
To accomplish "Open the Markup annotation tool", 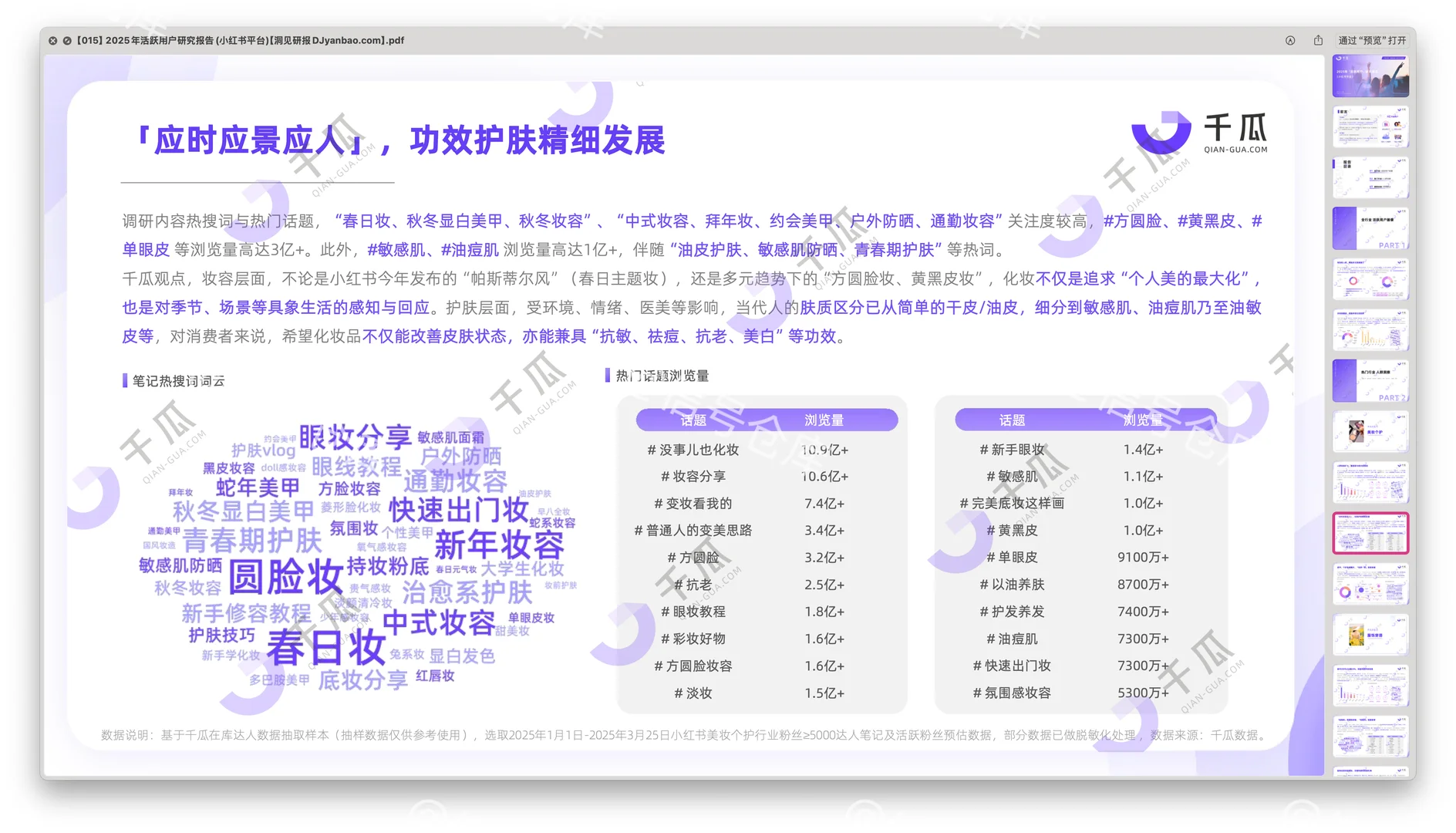I will (1289, 40).
